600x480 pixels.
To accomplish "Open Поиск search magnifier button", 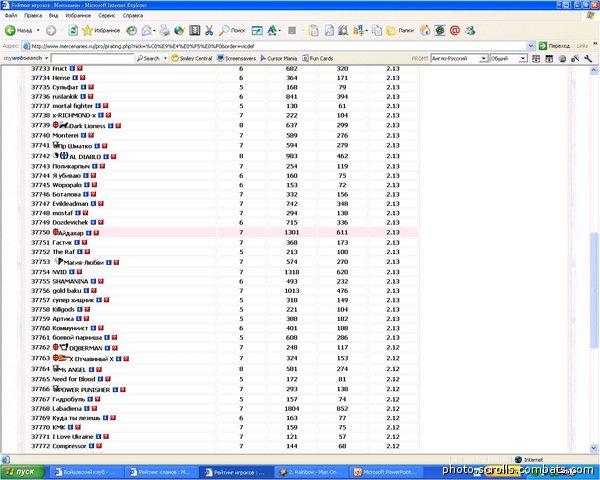I will tap(232, 30).
